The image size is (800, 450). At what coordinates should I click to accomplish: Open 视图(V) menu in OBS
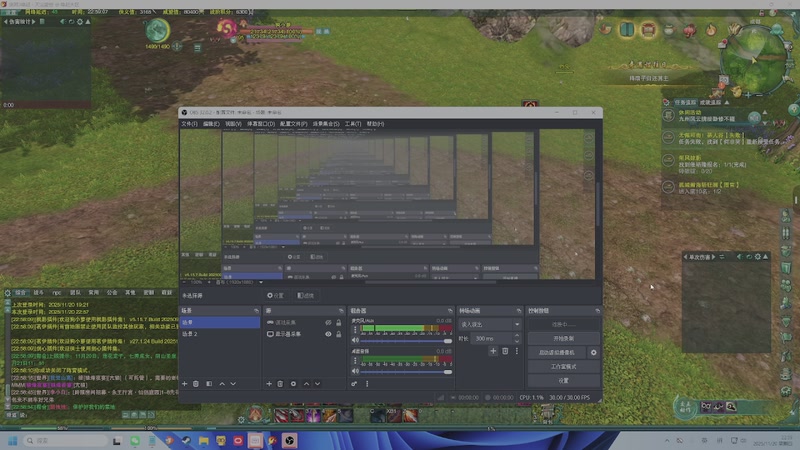(233, 124)
